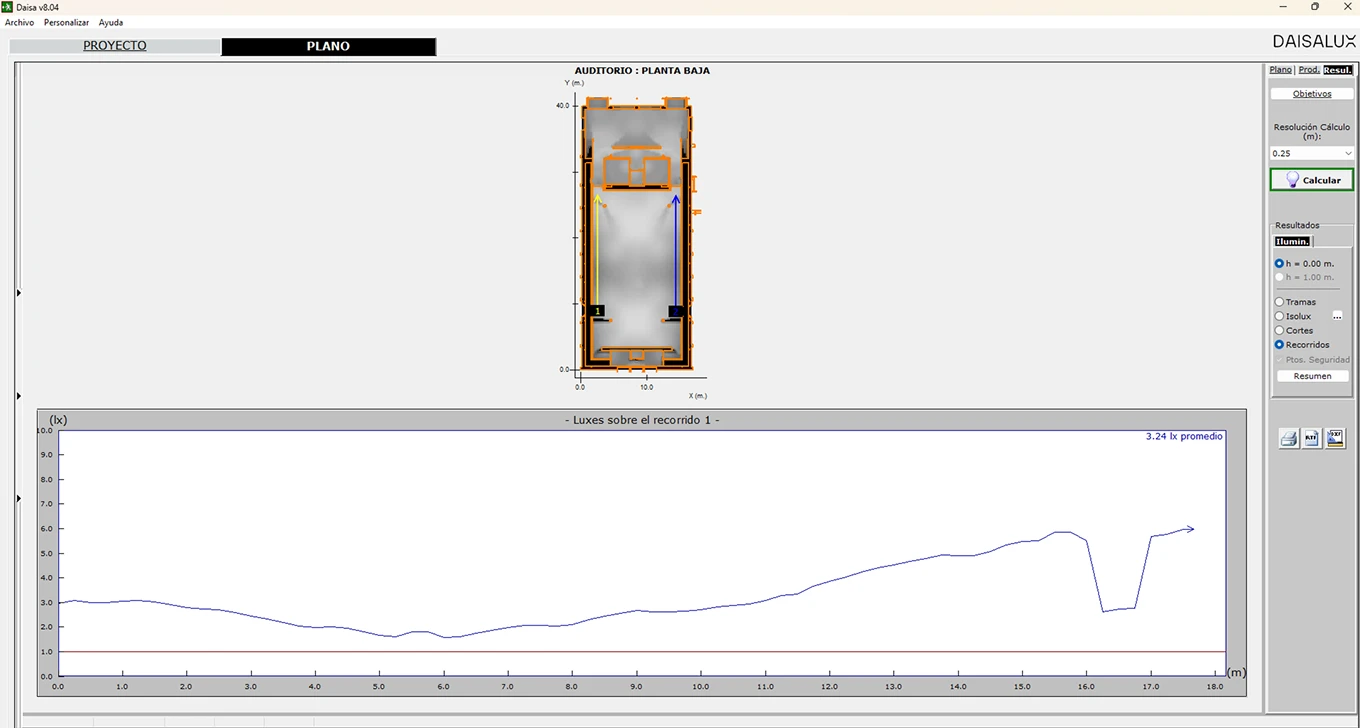Click the Isolux options ellipsis button
The height and width of the screenshot is (728, 1360).
(x=1337, y=316)
